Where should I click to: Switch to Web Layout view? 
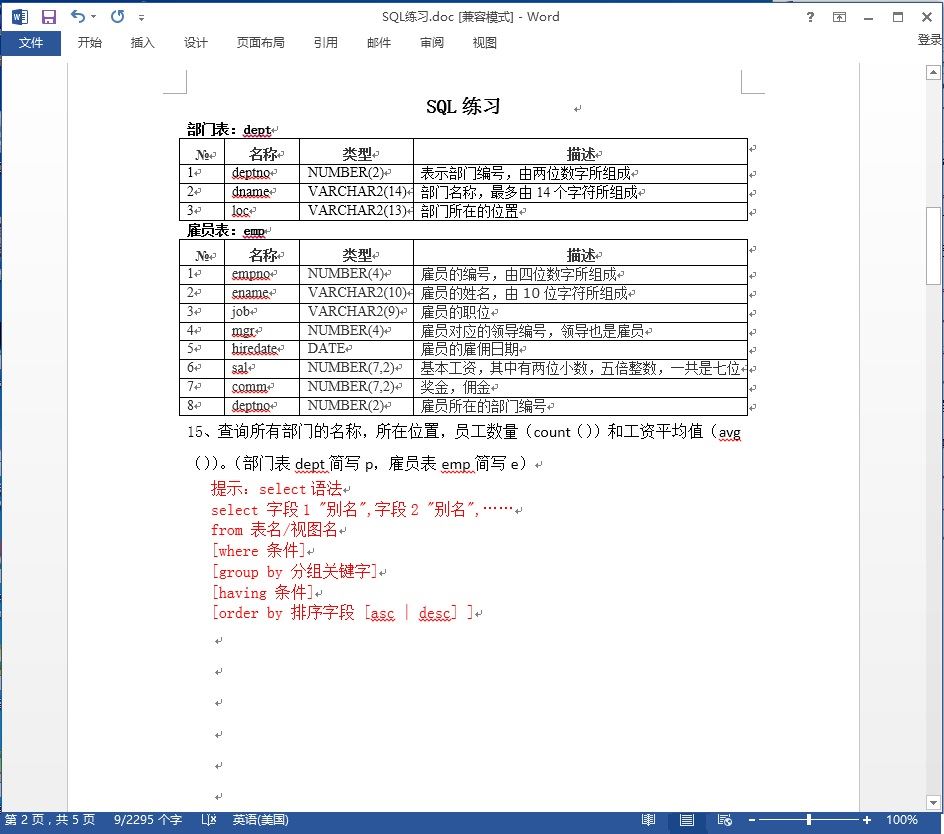coord(725,820)
